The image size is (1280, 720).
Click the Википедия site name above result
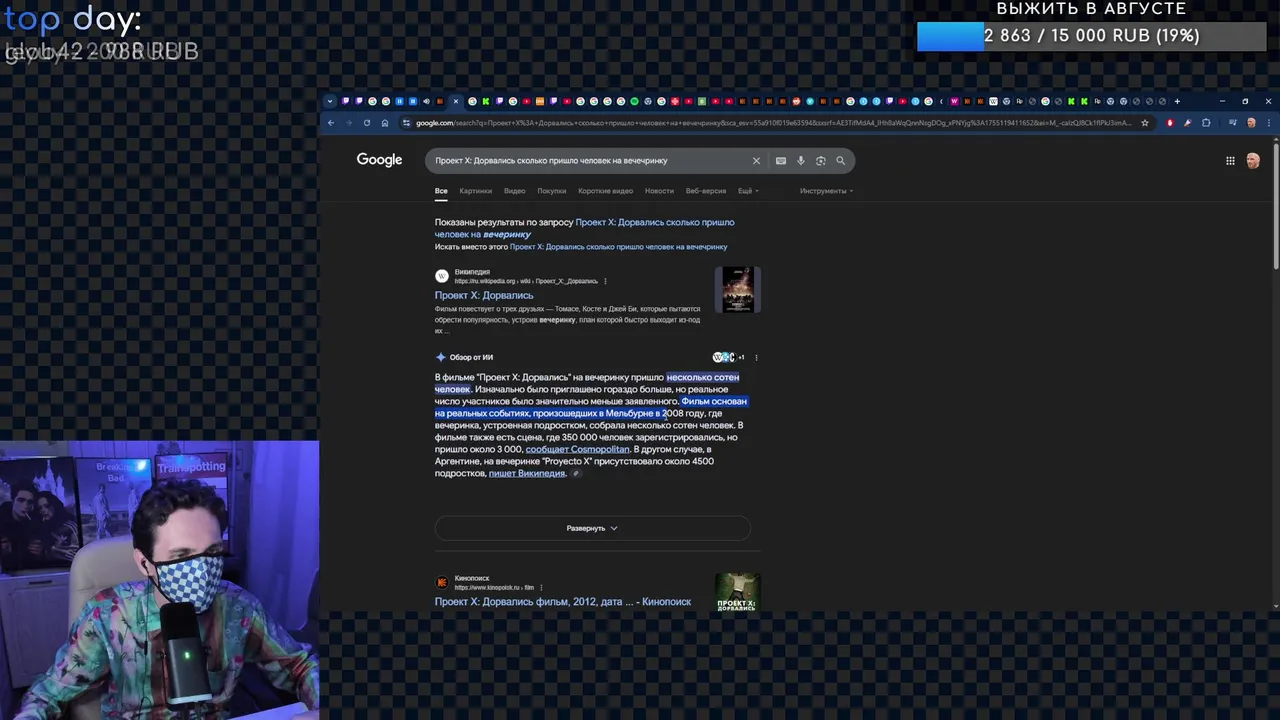point(472,272)
